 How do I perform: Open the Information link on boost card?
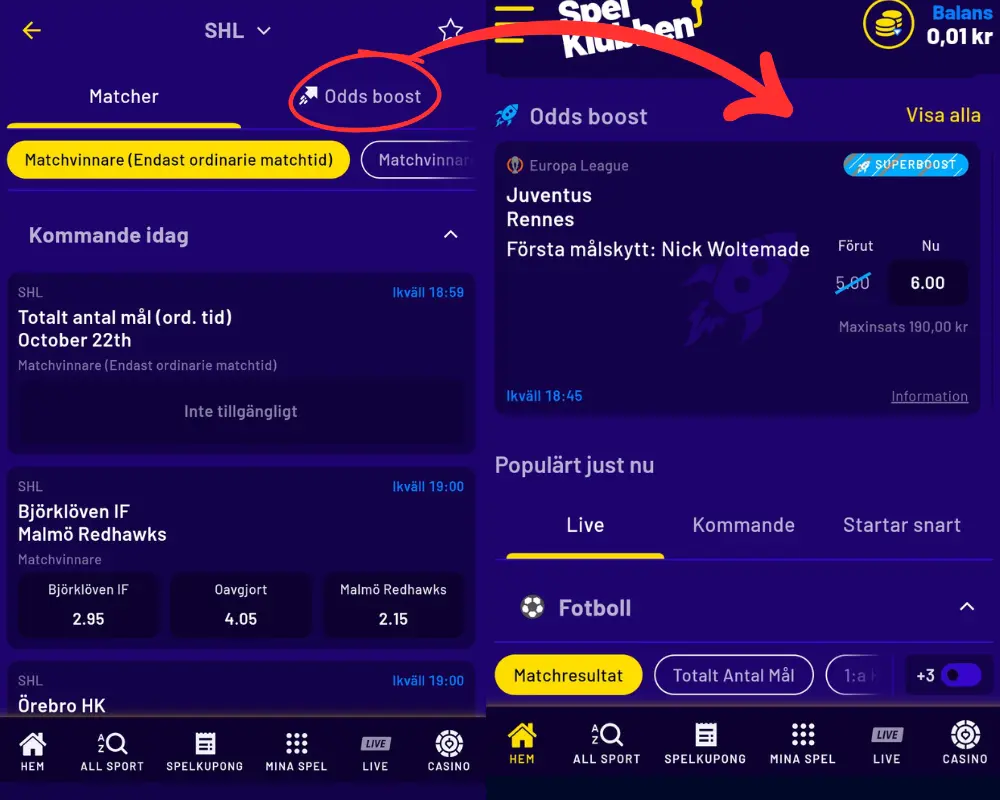pyautogui.click(x=929, y=396)
